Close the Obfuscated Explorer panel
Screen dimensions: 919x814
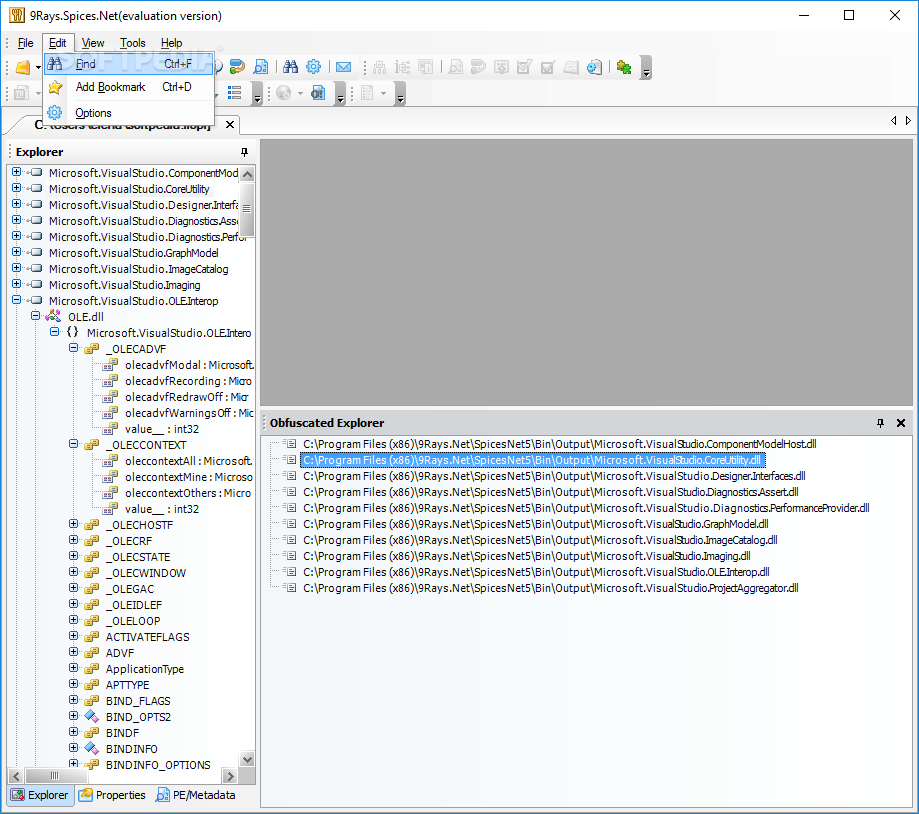[901, 423]
